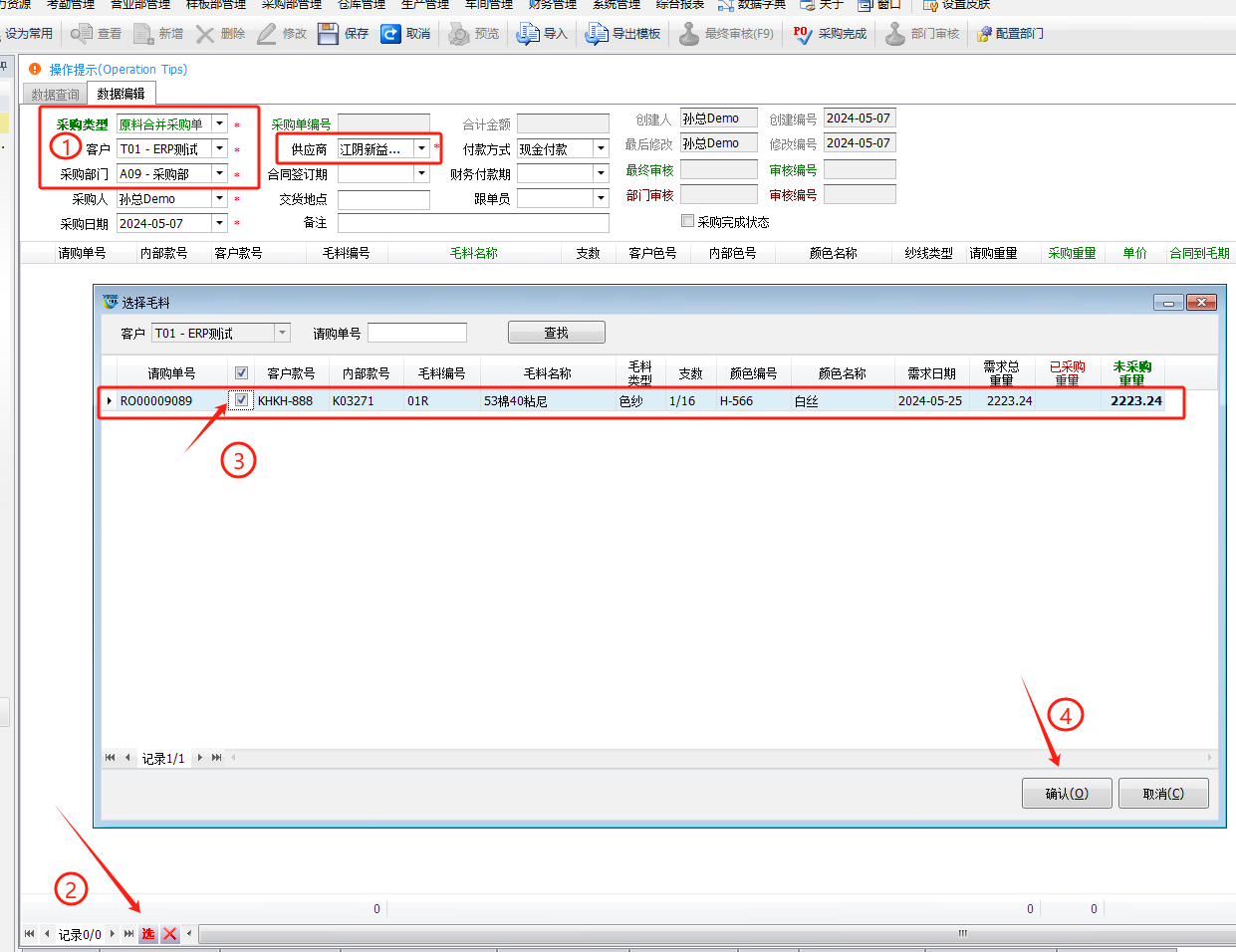The width and height of the screenshot is (1236, 952).
Task: Click the 53棉40粘尼 cell in dialog row
Action: tap(548, 400)
